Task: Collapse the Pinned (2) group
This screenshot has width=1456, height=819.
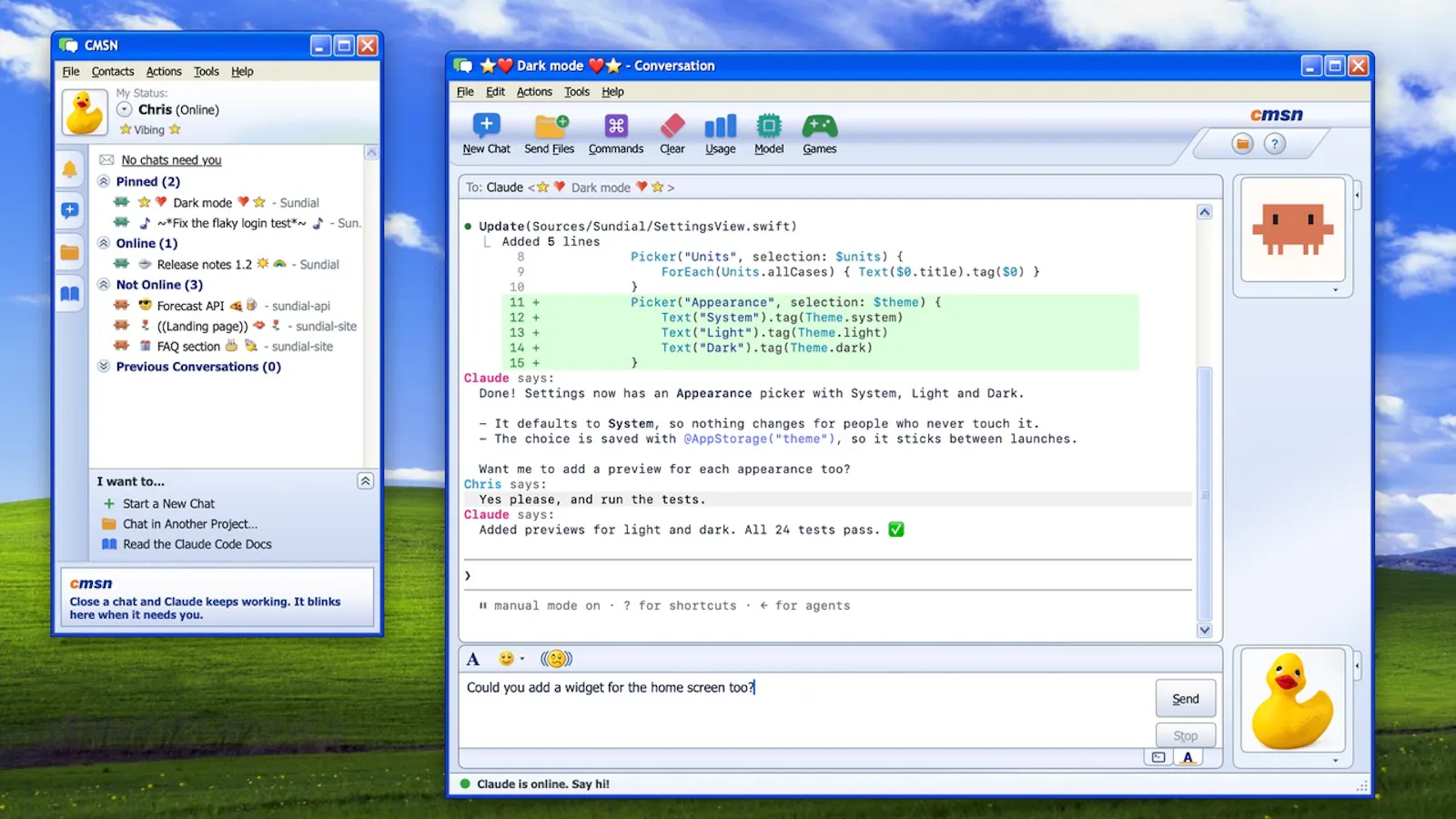Action: point(104,181)
